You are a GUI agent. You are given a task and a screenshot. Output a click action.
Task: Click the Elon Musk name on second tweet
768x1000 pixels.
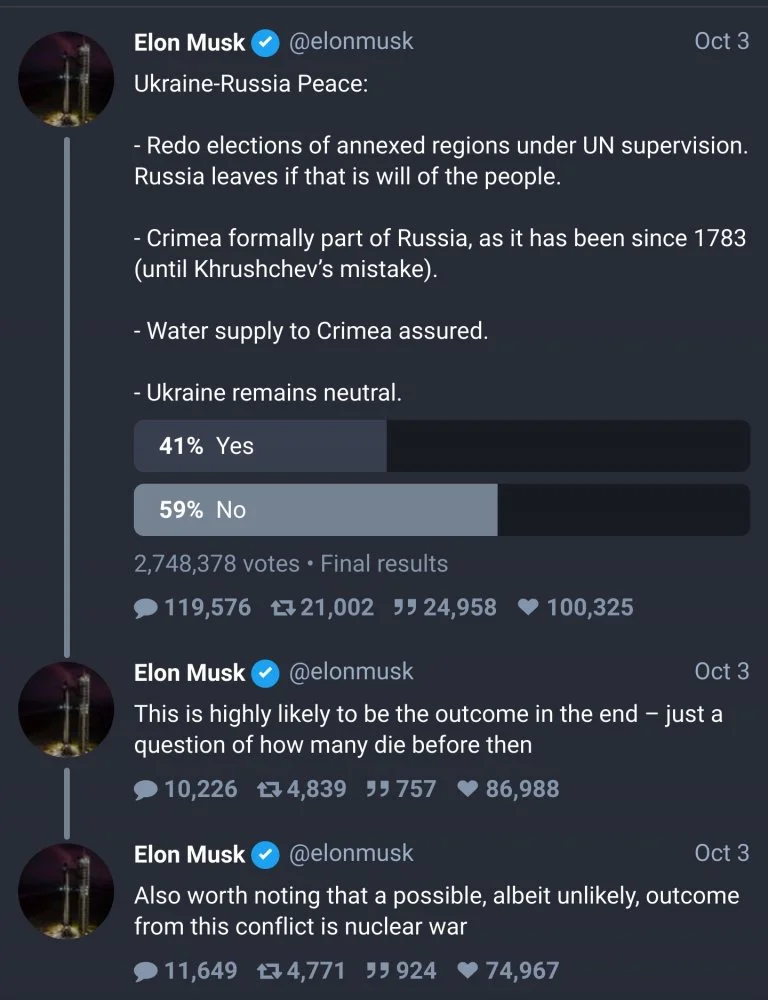pyautogui.click(x=190, y=673)
